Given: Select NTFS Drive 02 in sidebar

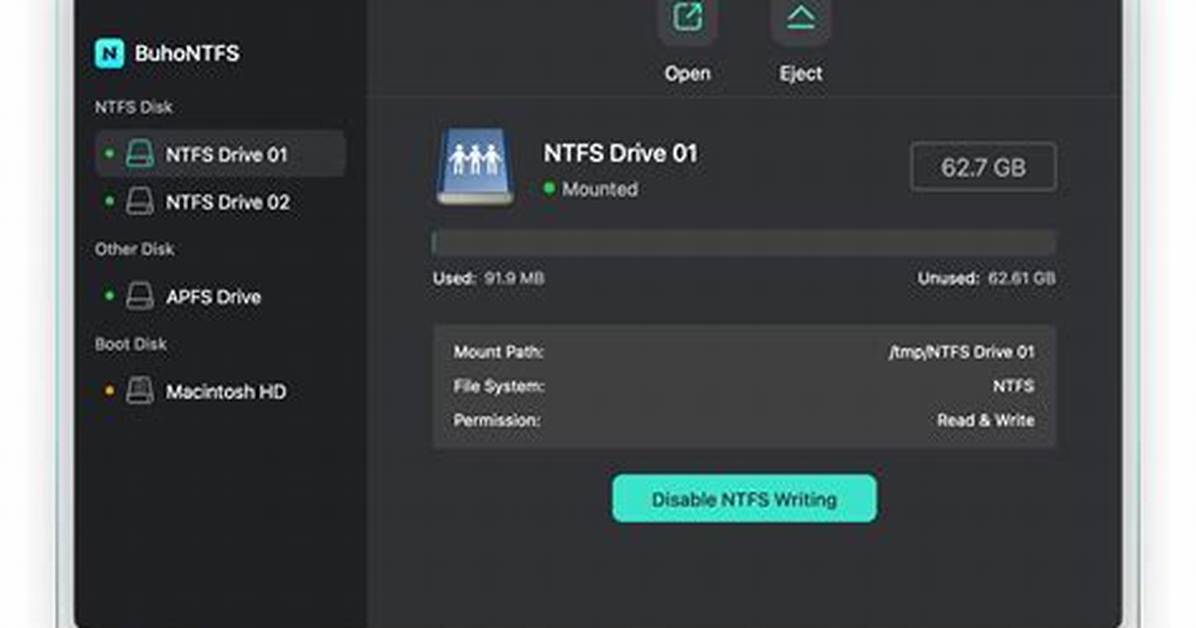Looking at the screenshot, I should 220,202.
